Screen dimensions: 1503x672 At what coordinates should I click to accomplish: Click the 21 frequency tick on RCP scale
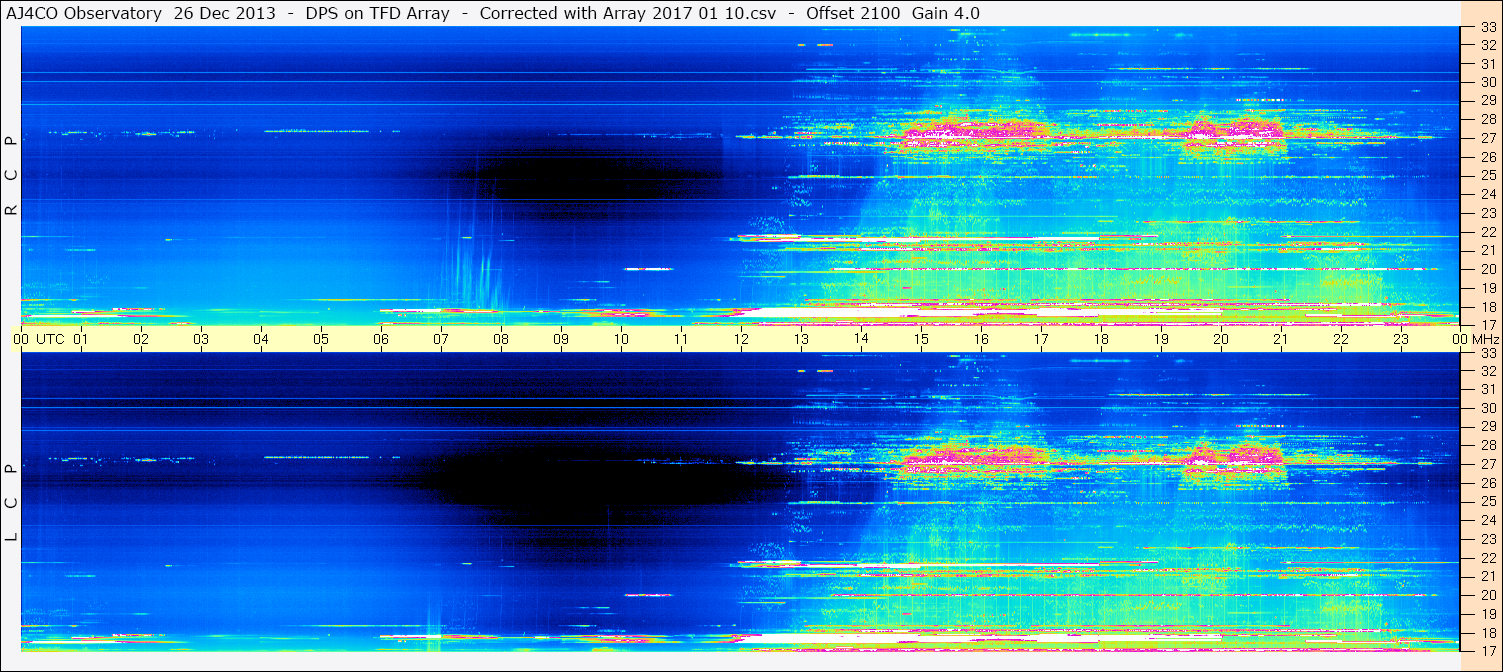1487,250
